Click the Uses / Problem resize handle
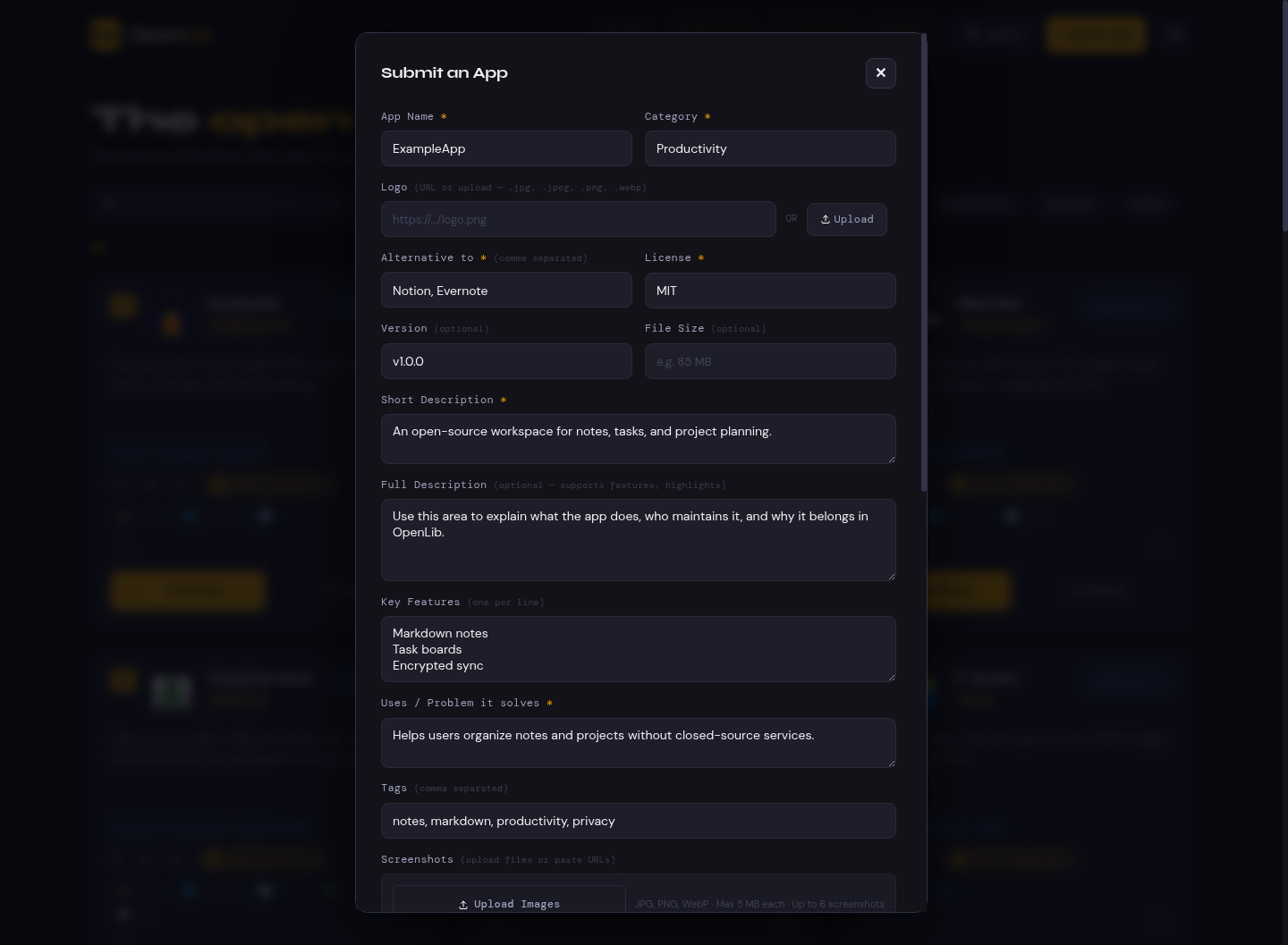Viewport: 1288px width, 945px height. pyautogui.click(x=891, y=763)
